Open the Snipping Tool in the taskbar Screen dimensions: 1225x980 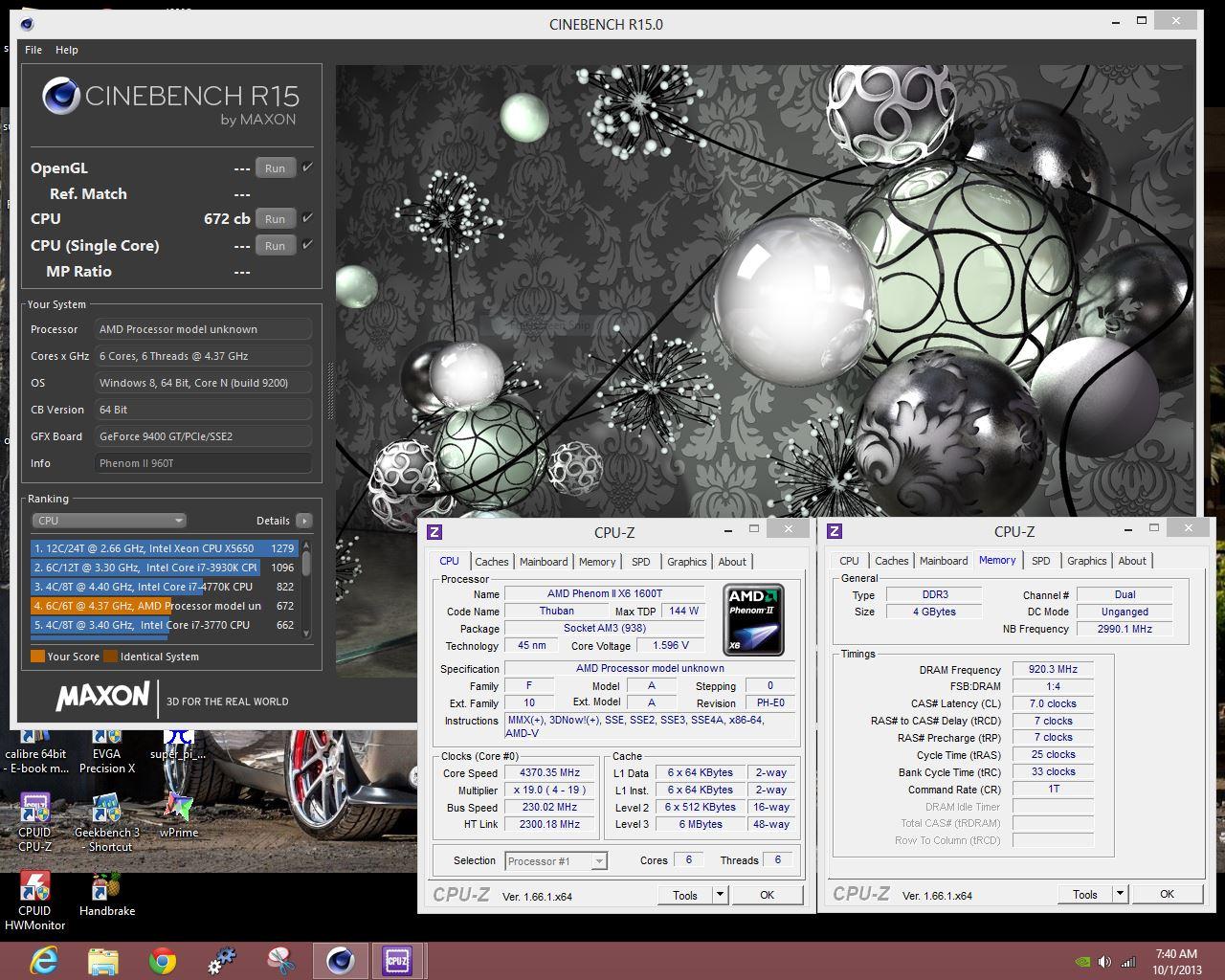280,961
